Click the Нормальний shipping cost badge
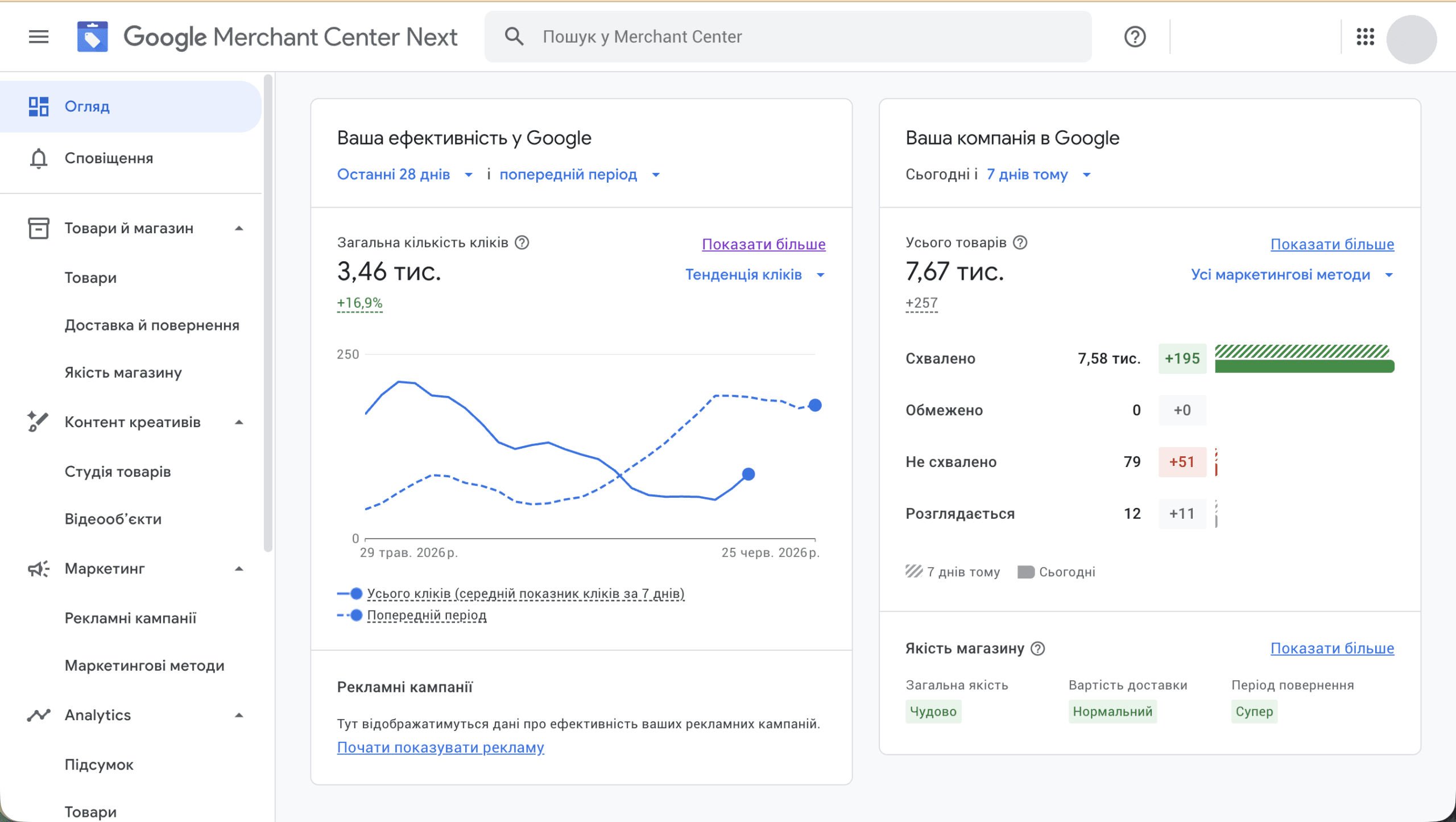 [1112, 712]
